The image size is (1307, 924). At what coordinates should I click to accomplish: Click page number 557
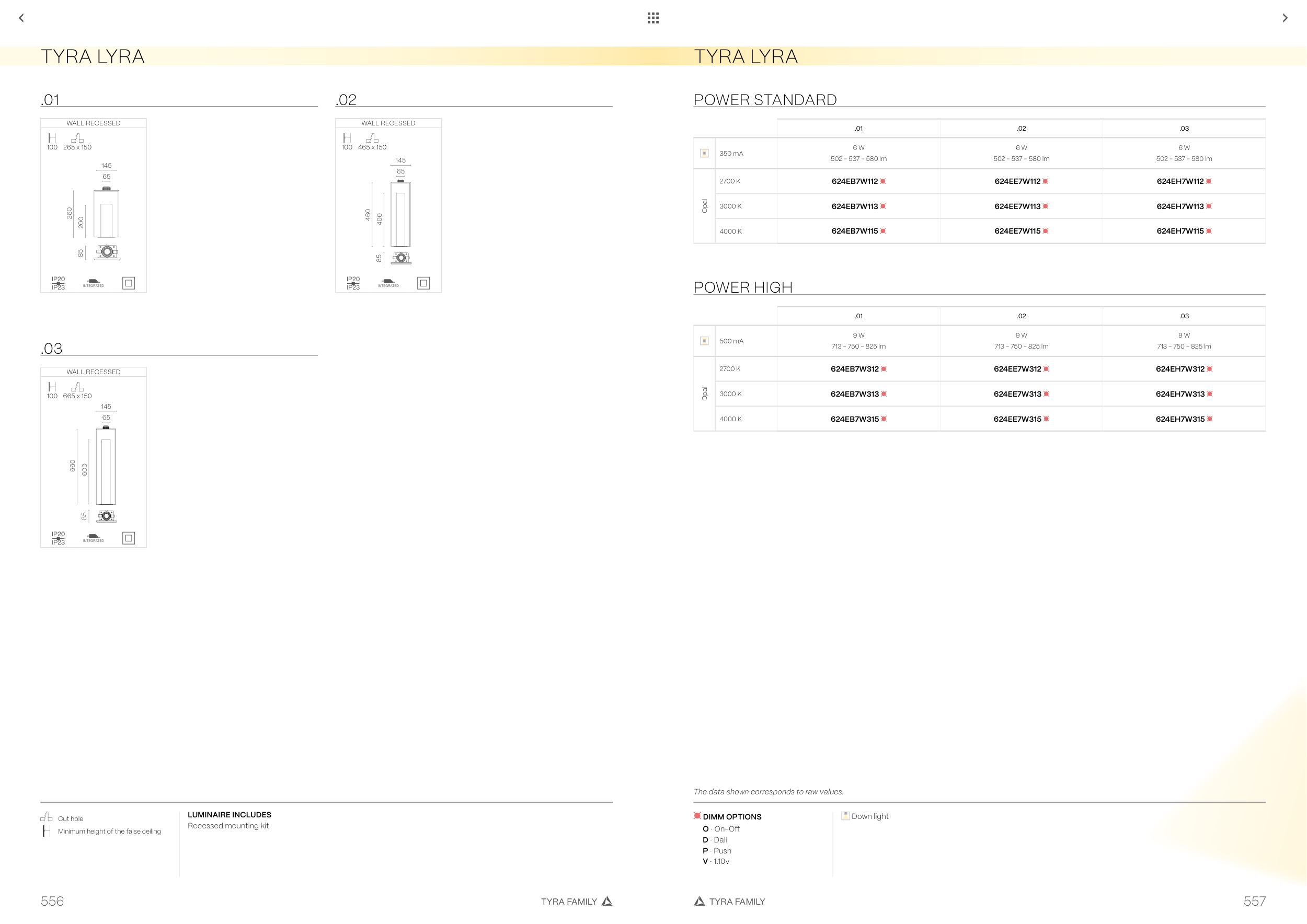tap(1254, 901)
